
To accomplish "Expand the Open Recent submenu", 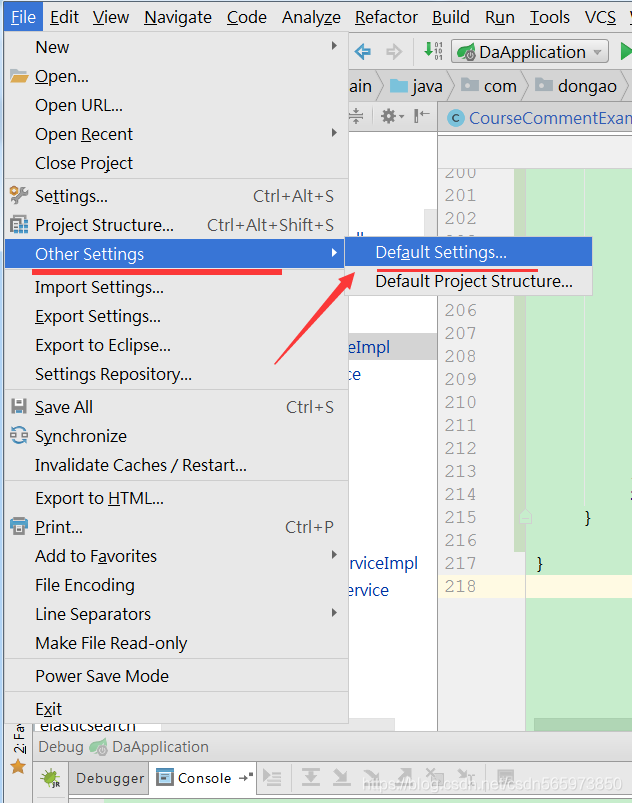I will click(177, 134).
